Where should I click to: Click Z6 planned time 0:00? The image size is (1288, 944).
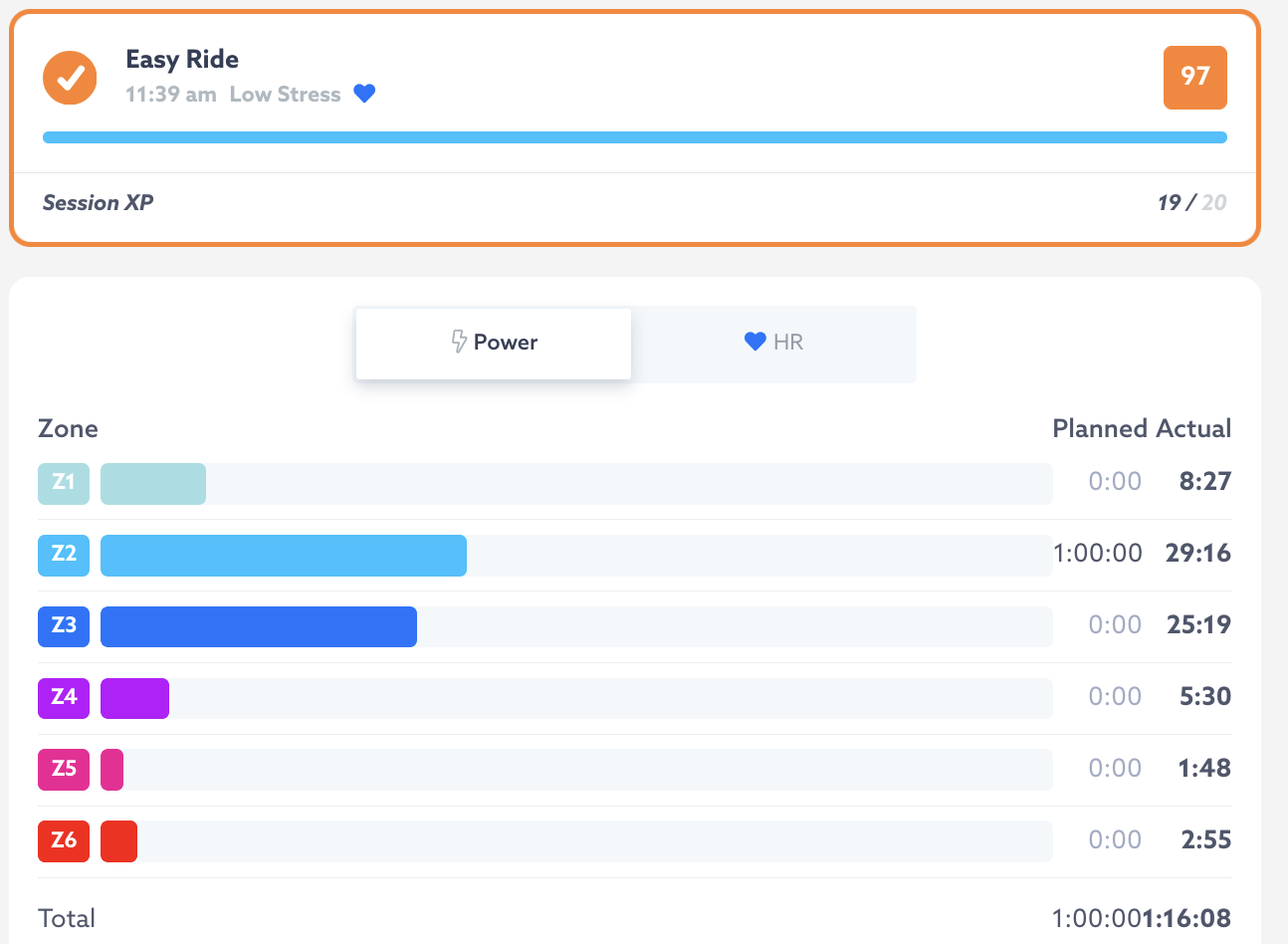pos(1115,840)
